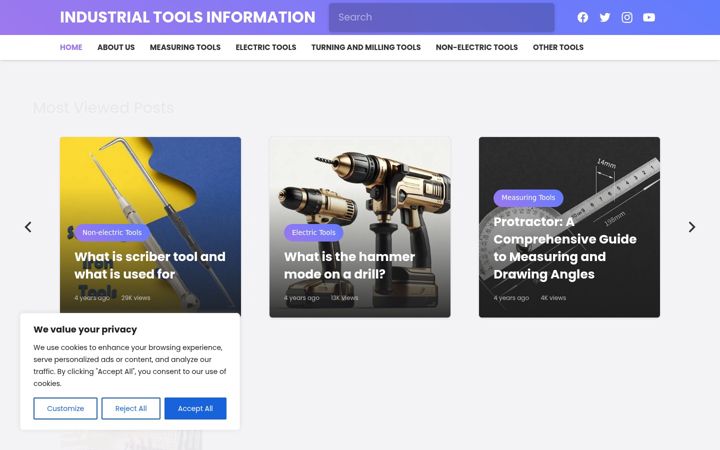The width and height of the screenshot is (720, 450).
Task: Click the Measuring Tools category badge
Action: point(528,198)
